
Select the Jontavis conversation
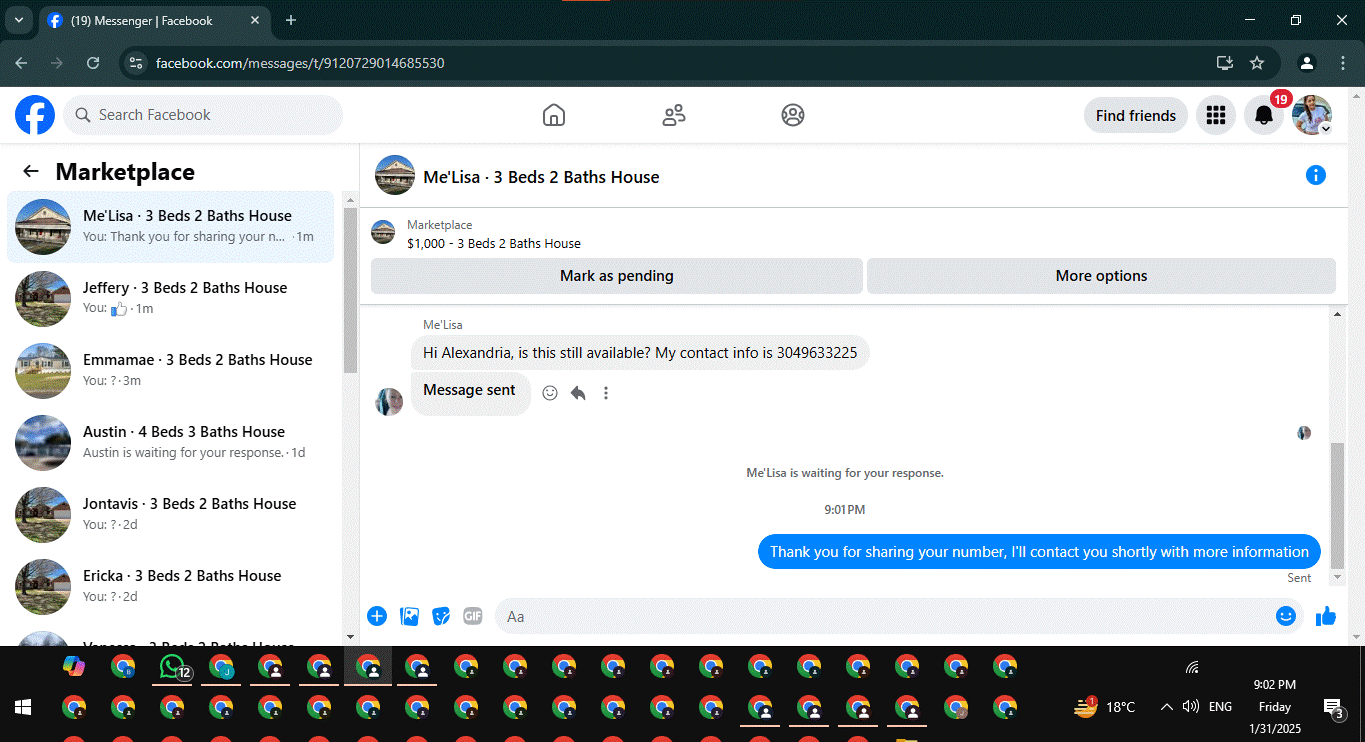[171, 515]
